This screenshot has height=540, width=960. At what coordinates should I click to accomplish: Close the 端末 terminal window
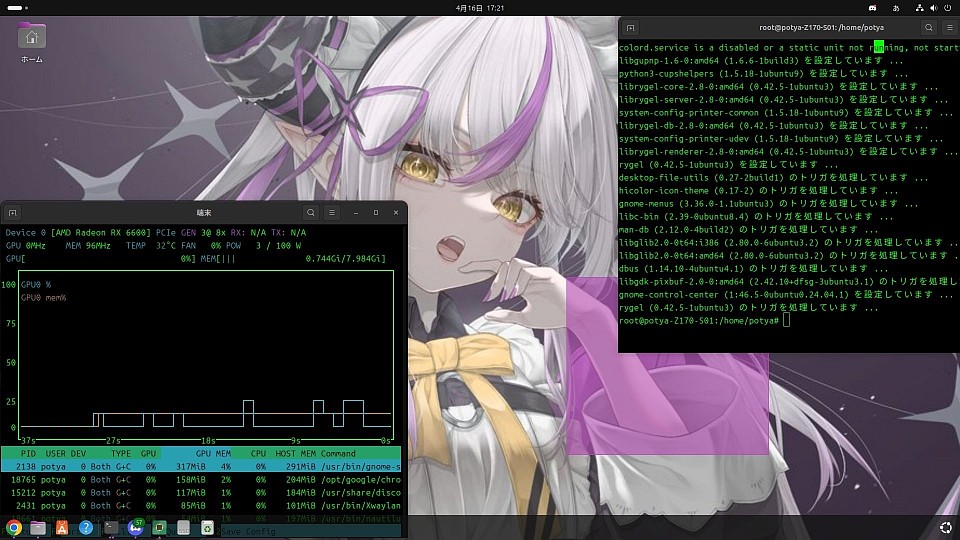[396, 212]
